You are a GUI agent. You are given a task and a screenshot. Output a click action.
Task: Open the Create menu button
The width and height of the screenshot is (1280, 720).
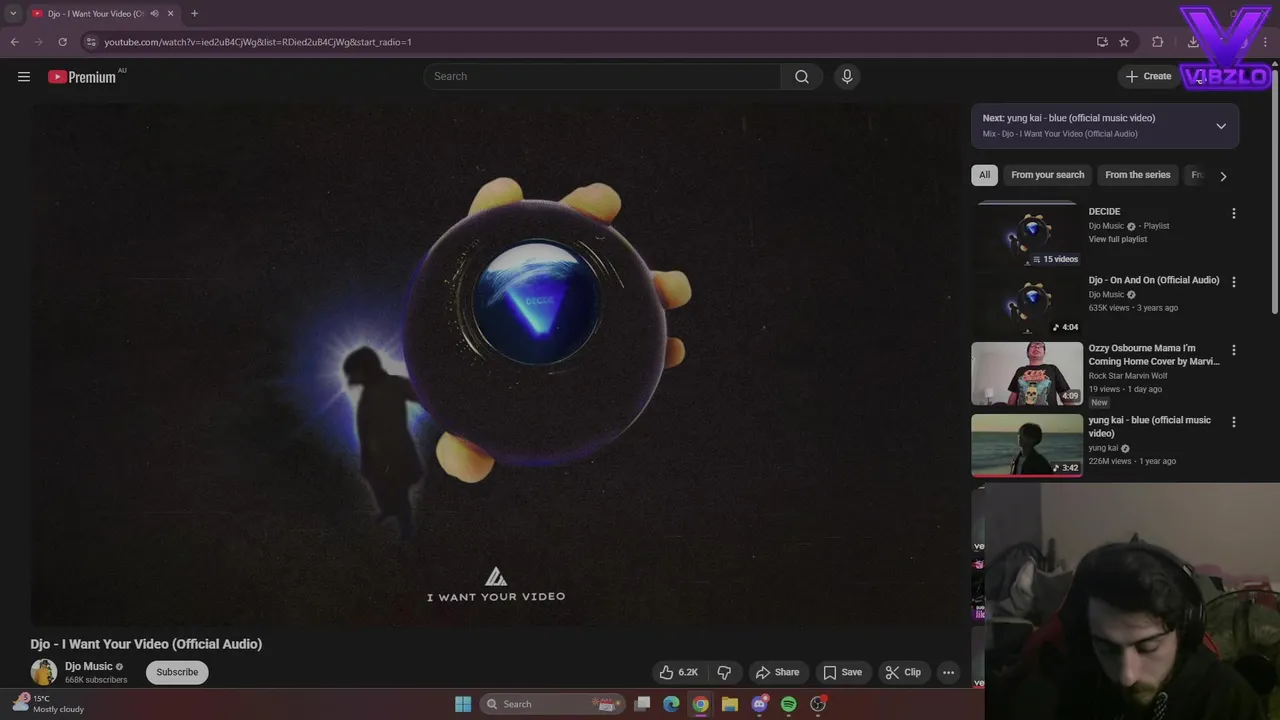pos(1148,76)
